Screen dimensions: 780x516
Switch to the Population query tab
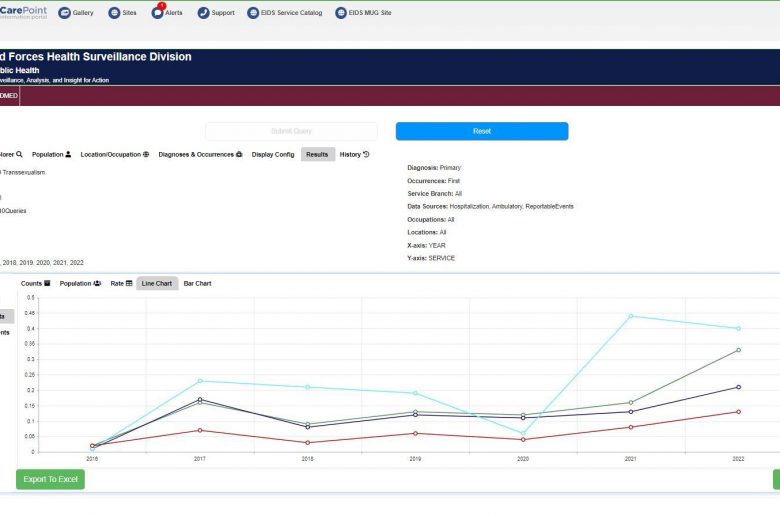51,154
